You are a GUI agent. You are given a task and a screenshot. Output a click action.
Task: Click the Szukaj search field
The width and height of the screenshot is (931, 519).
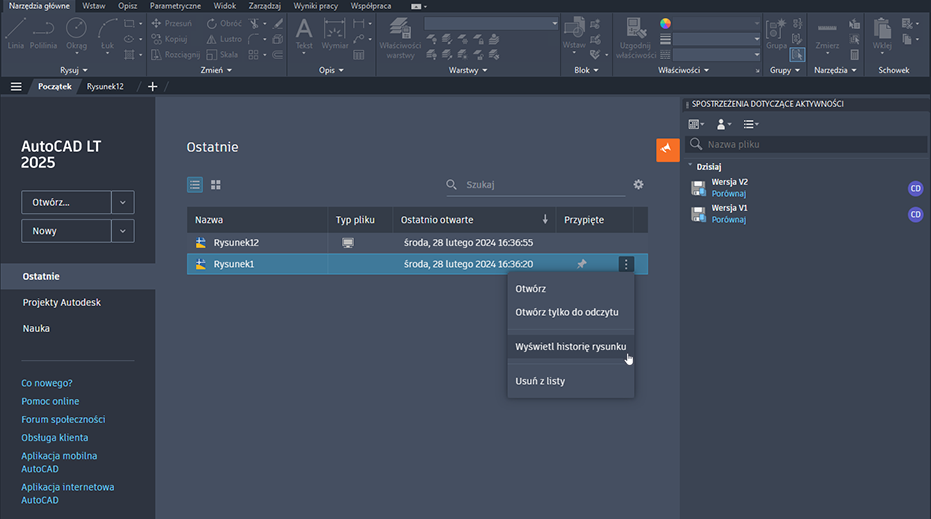click(536, 185)
